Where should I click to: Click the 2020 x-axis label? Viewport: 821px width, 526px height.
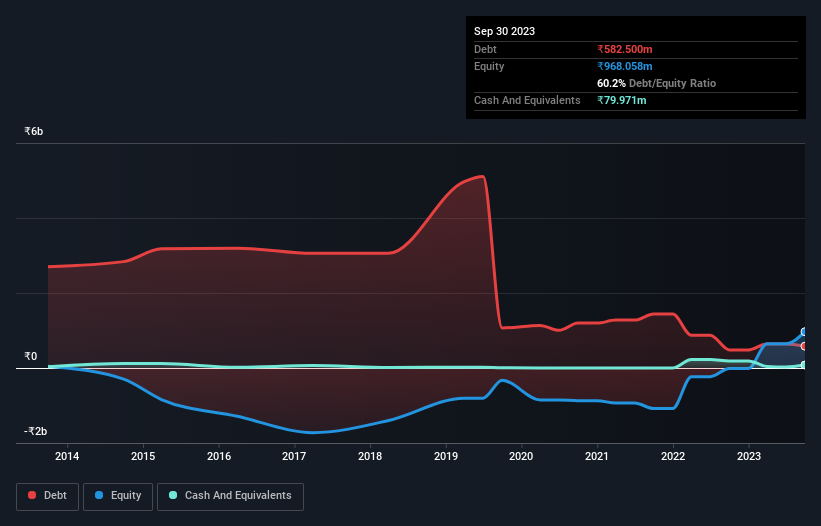click(521, 456)
